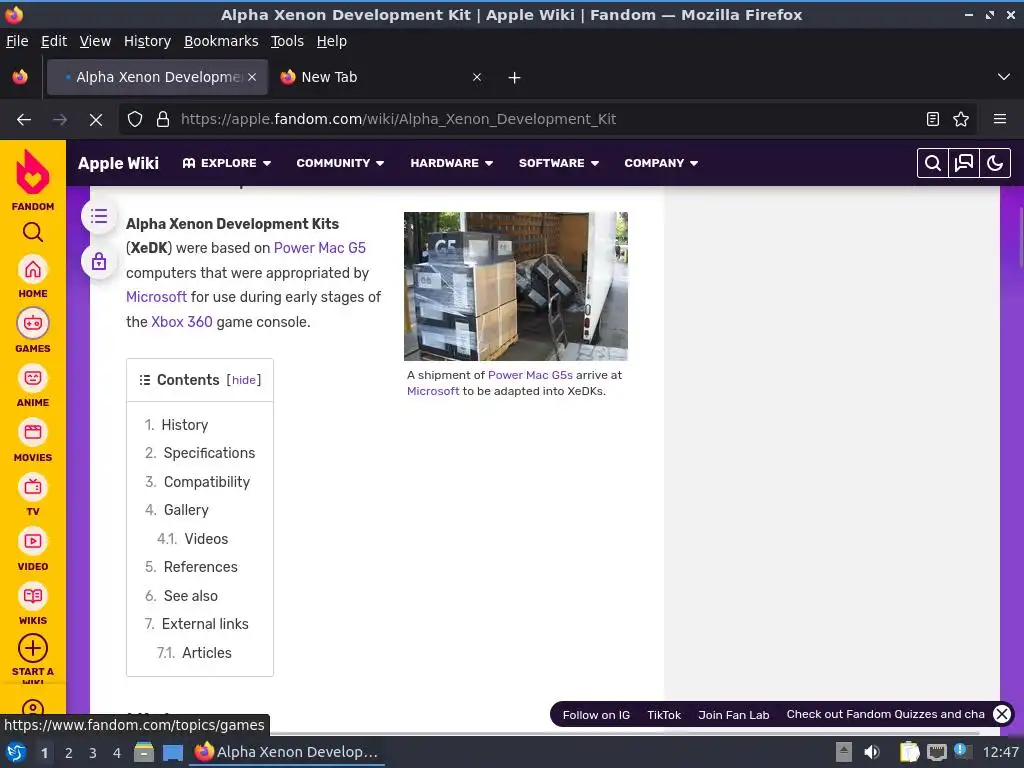
Task: Click the Apple Wiki title
Action: click(118, 163)
